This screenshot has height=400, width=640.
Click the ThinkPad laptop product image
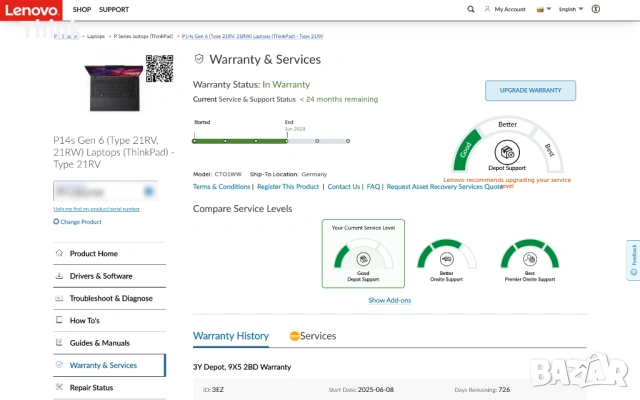coord(114,87)
